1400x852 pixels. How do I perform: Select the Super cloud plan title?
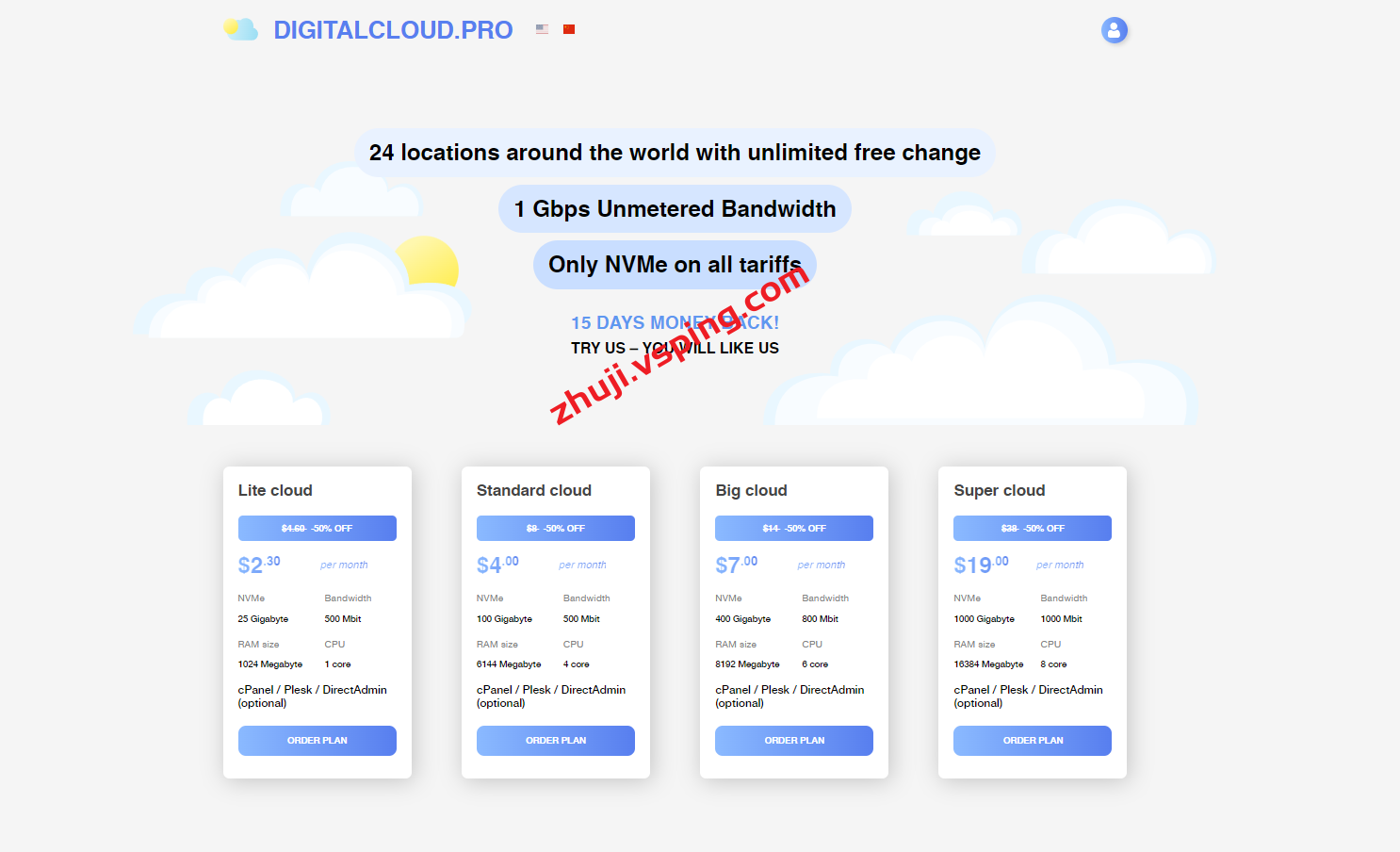(999, 490)
